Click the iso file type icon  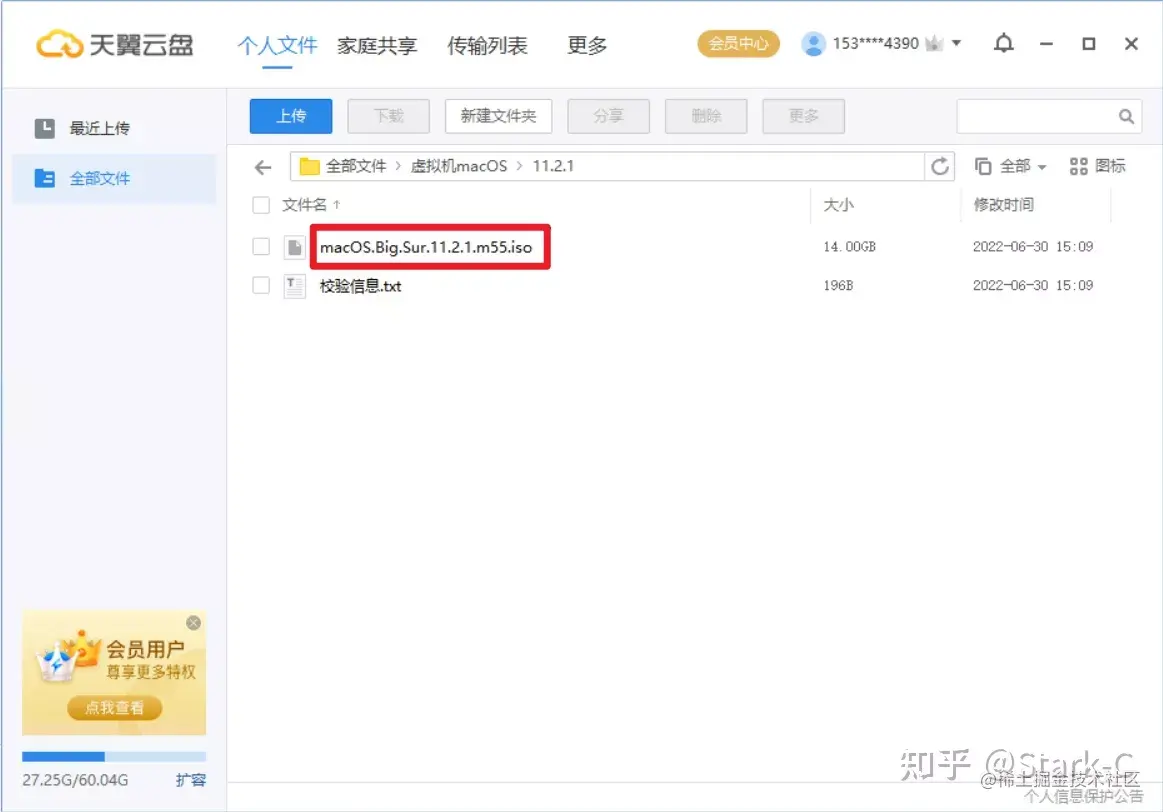294,247
